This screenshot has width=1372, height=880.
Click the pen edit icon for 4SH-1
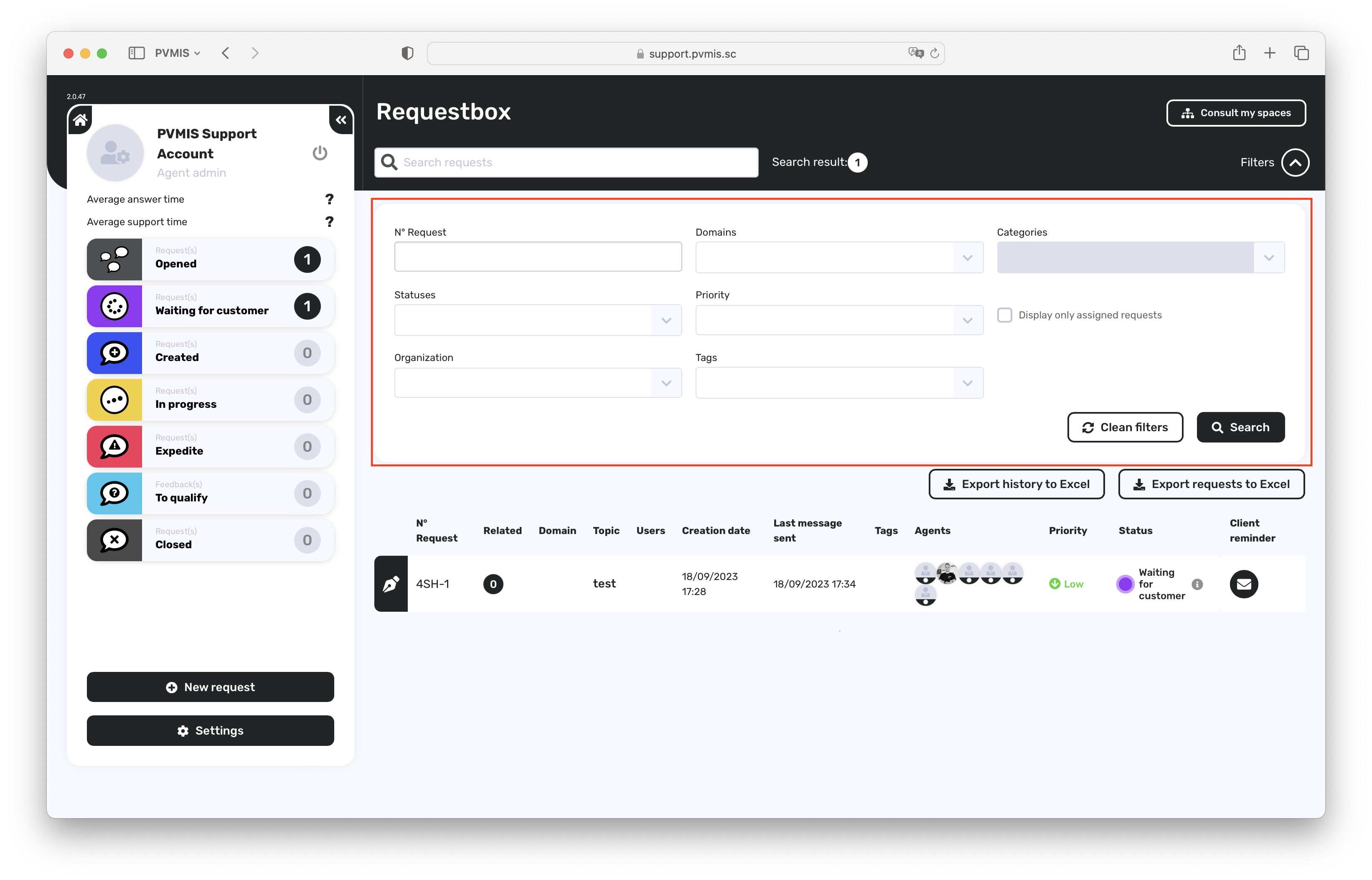391,584
